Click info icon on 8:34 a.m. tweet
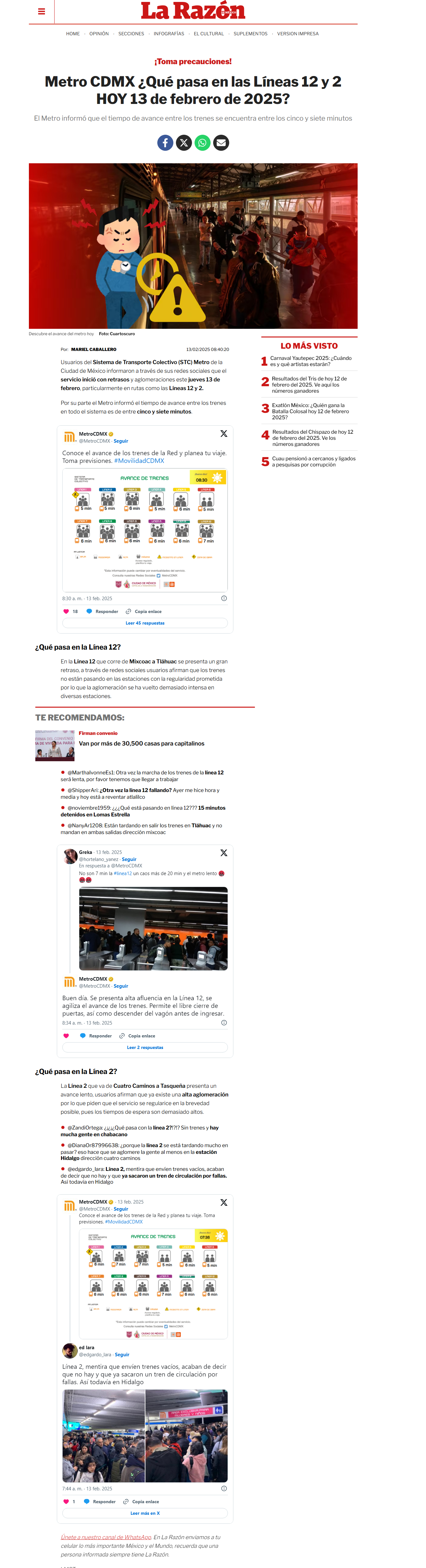 click(224, 1023)
